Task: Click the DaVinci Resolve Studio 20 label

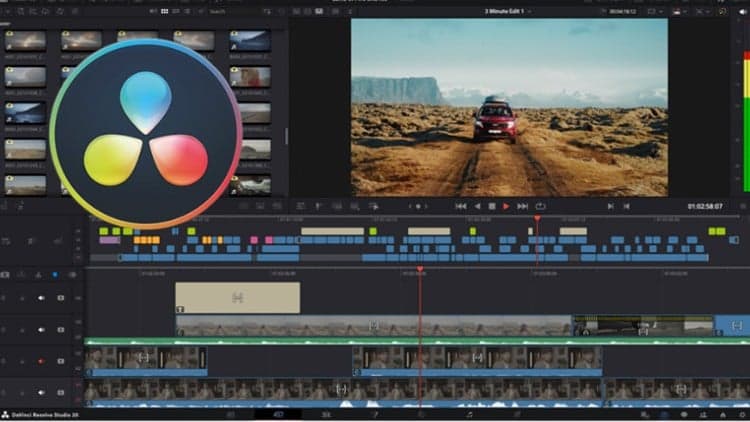Action: pos(44,415)
